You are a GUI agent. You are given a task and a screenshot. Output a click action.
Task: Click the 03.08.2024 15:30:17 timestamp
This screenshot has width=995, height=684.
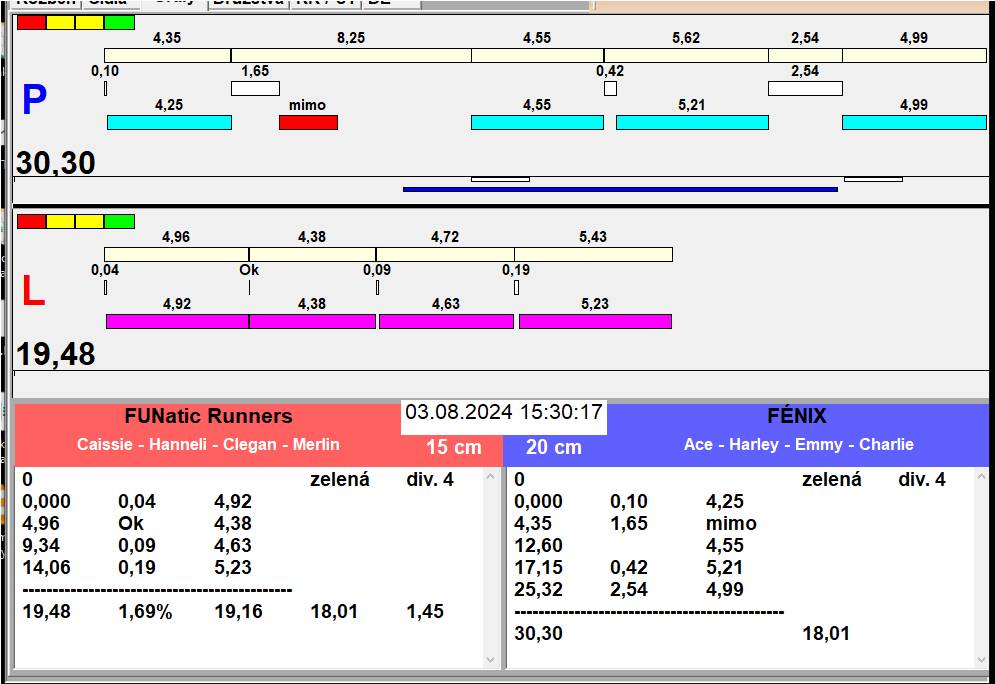[504, 412]
